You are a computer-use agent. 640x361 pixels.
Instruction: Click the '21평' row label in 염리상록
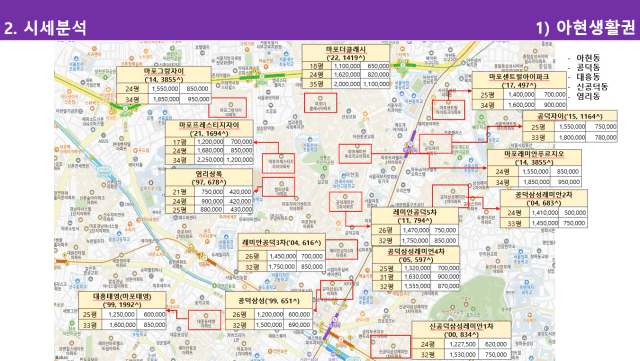(x=179, y=192)
